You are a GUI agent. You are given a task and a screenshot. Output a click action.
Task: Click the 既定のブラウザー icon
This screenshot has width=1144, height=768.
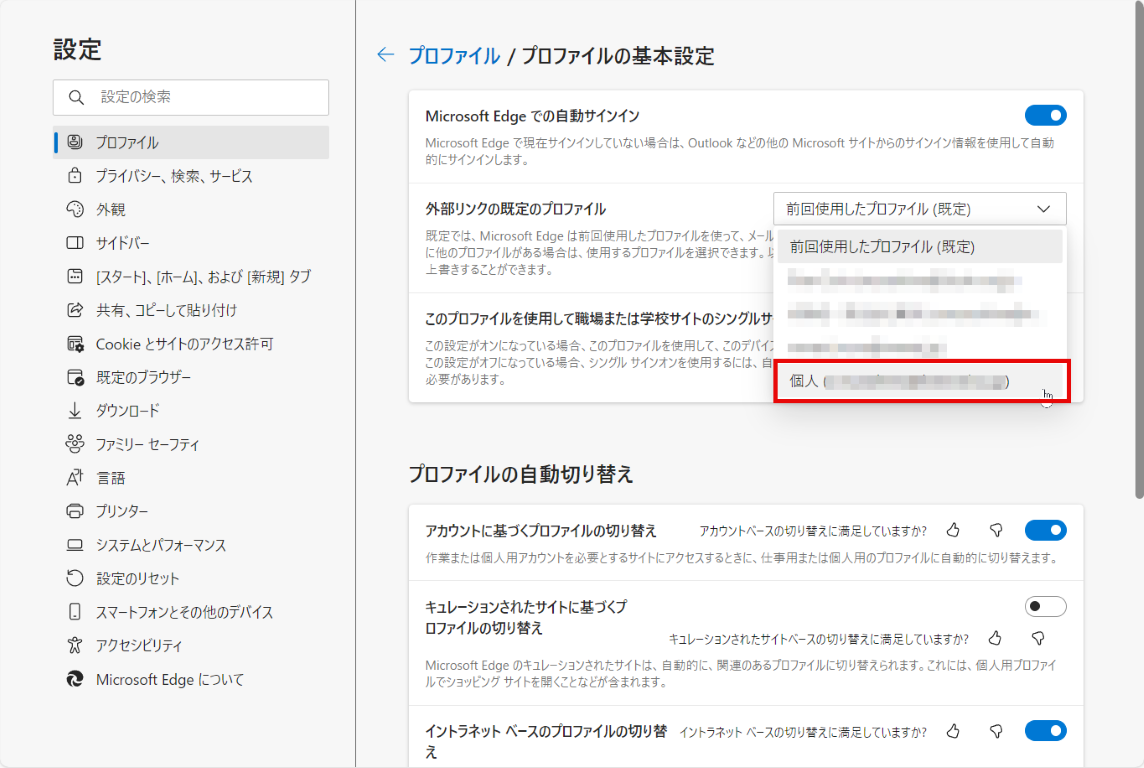click(75, 377)
